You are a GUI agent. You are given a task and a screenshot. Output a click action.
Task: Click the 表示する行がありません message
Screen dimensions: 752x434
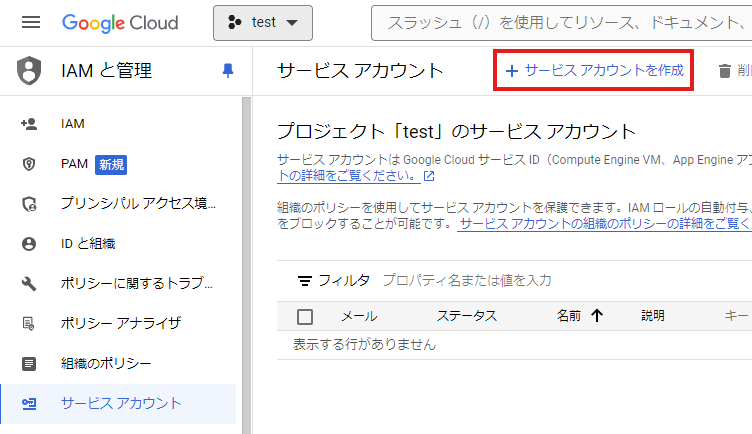[x=364, y=344]
